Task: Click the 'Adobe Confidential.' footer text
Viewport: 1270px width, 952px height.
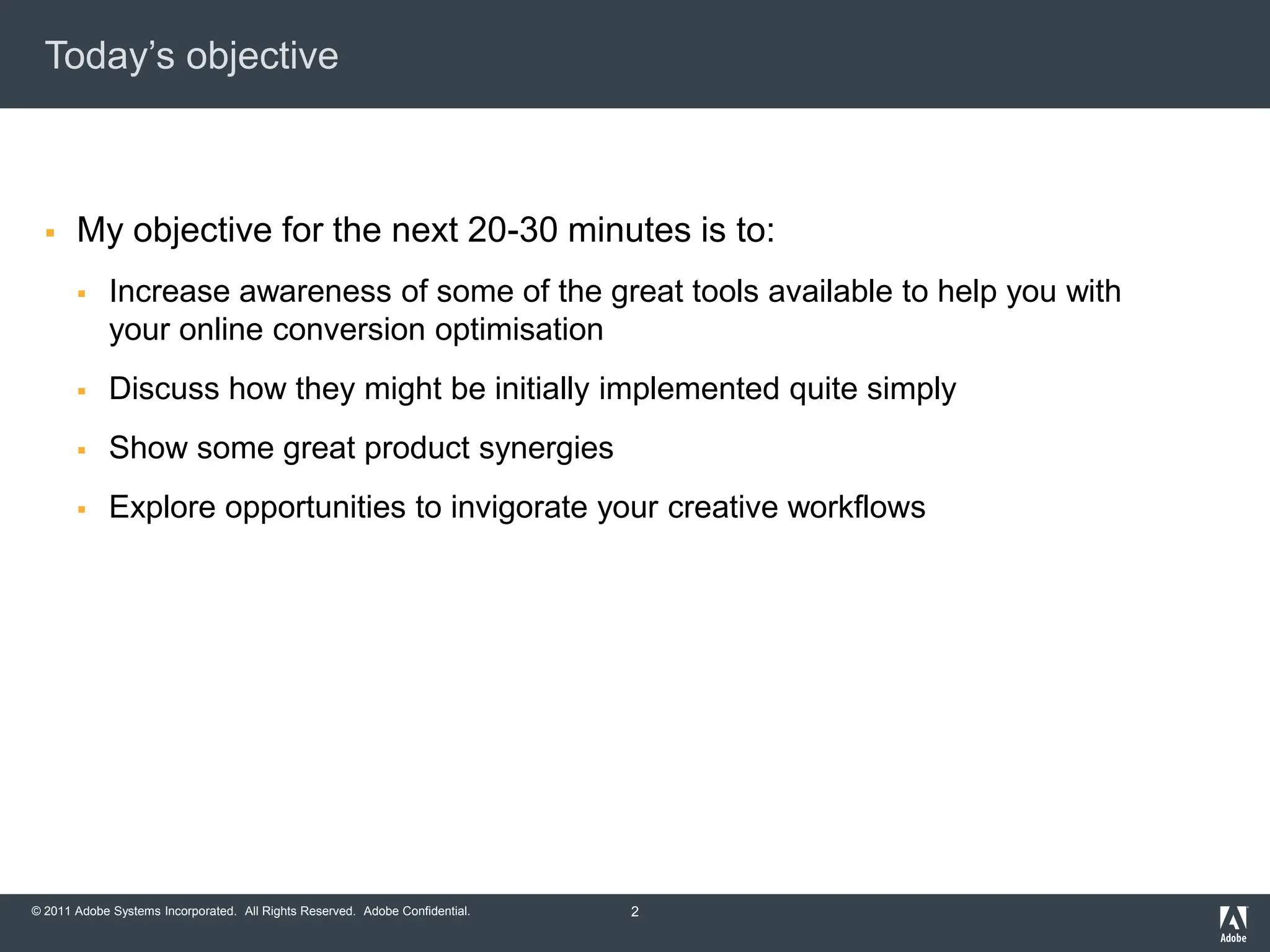Action: pos(417,911)
